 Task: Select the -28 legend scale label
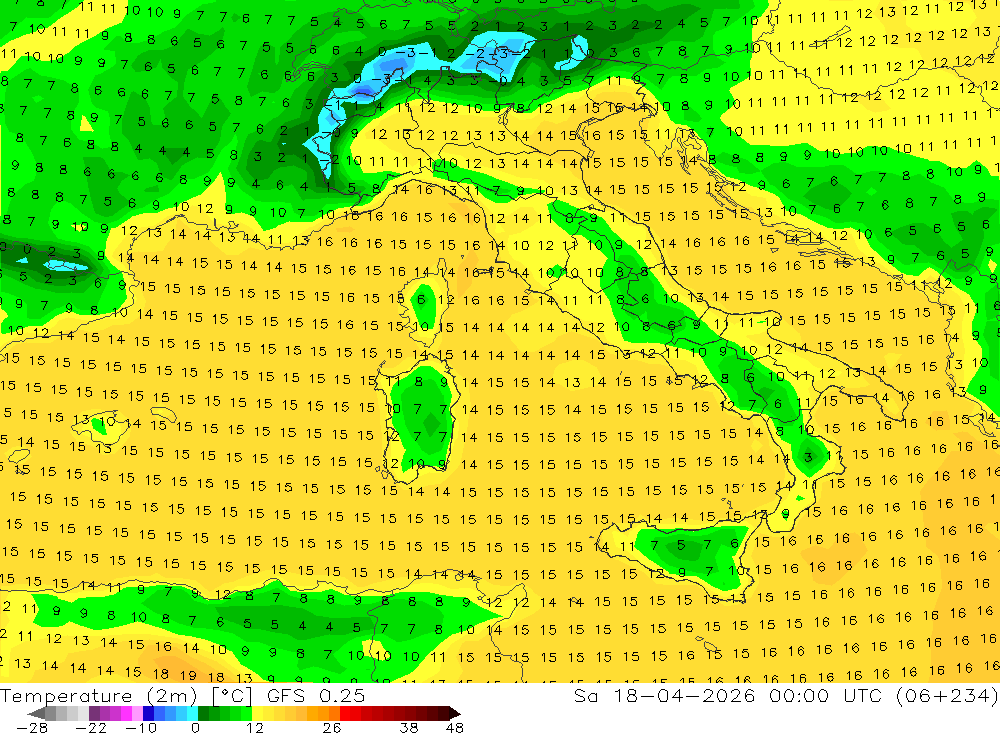pos(32,728)
